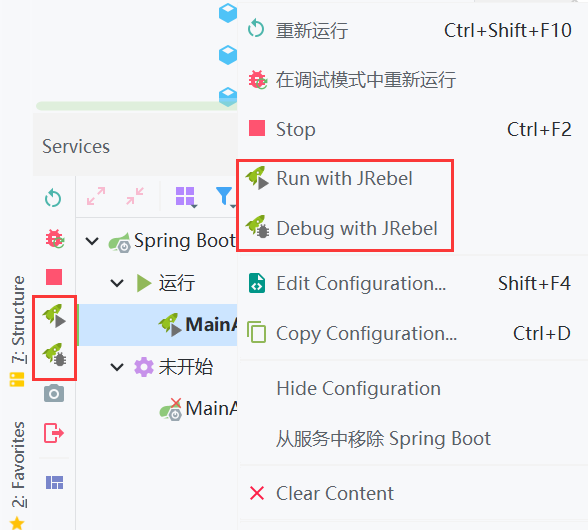Select Run with JRebel menu item
The image size is (588, 530).
coord(345,179)
